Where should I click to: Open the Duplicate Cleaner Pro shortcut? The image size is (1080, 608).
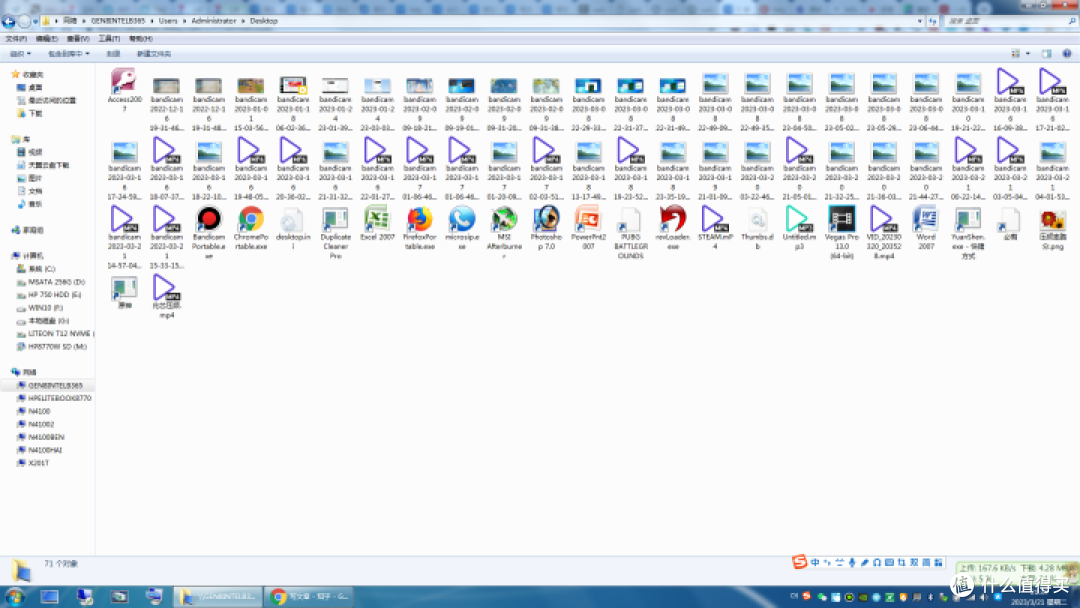tap(335, 232)
